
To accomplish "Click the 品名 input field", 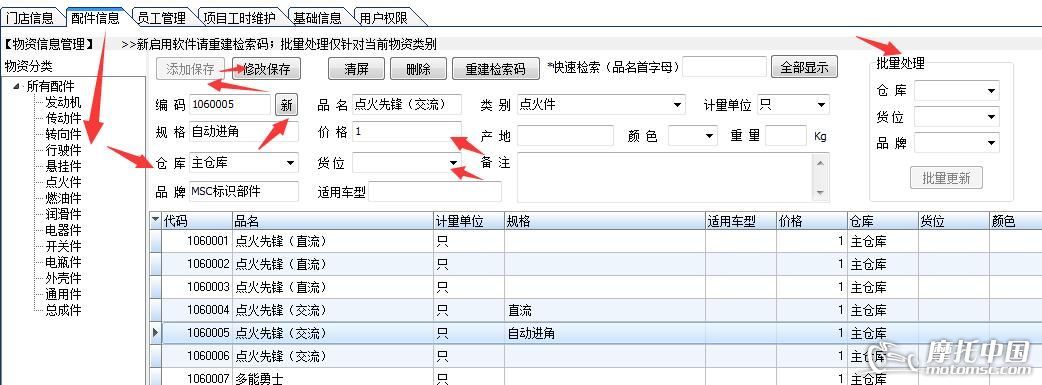I will (x=407, y=104).
